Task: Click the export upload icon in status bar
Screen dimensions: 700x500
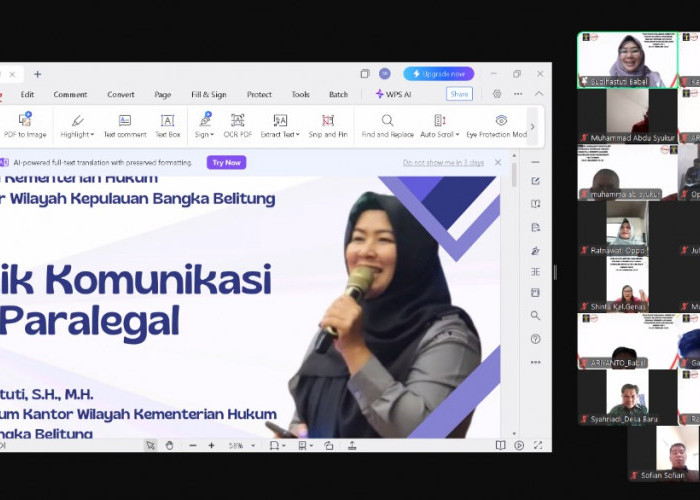Action: pyautogui.click(x=352, y=445)
